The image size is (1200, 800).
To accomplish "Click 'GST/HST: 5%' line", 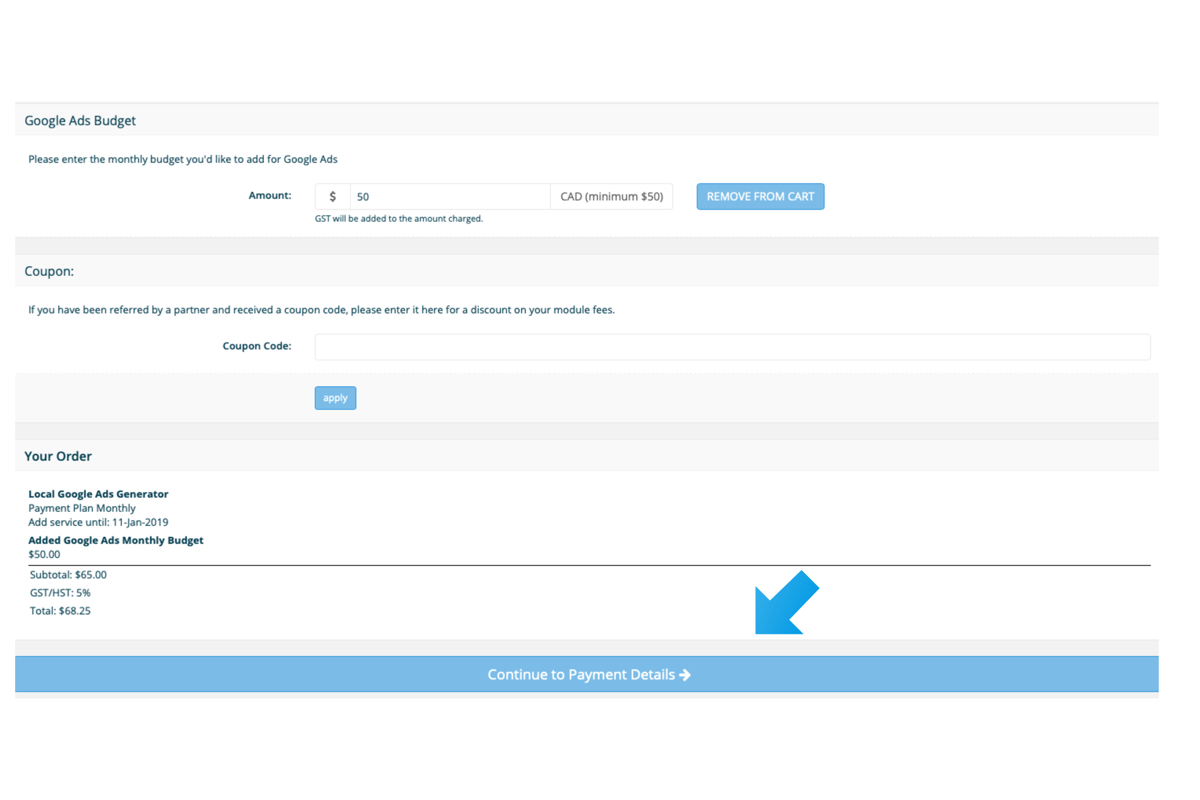I will point(60,593).
